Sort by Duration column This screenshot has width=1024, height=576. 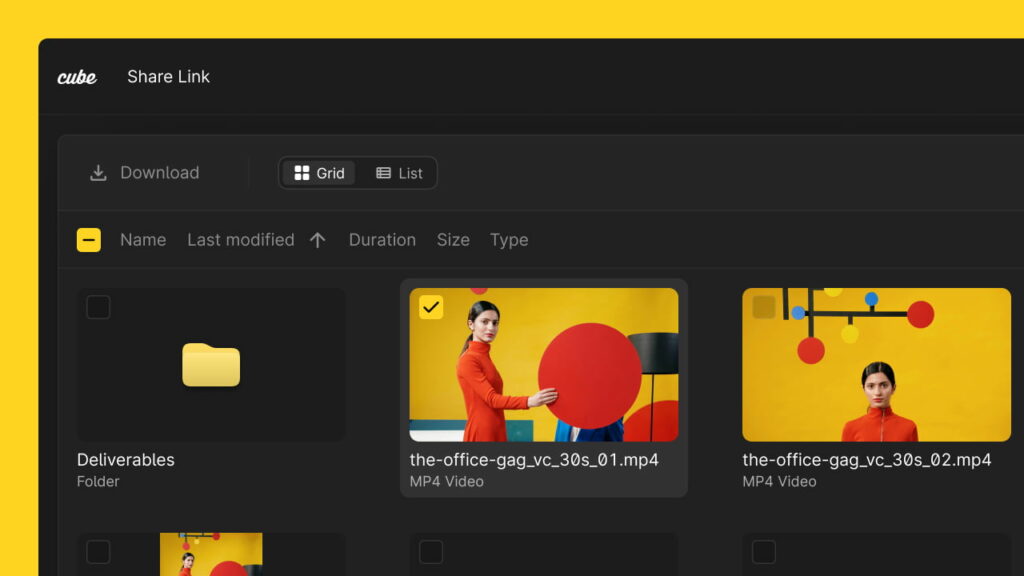tap(382, 240)
